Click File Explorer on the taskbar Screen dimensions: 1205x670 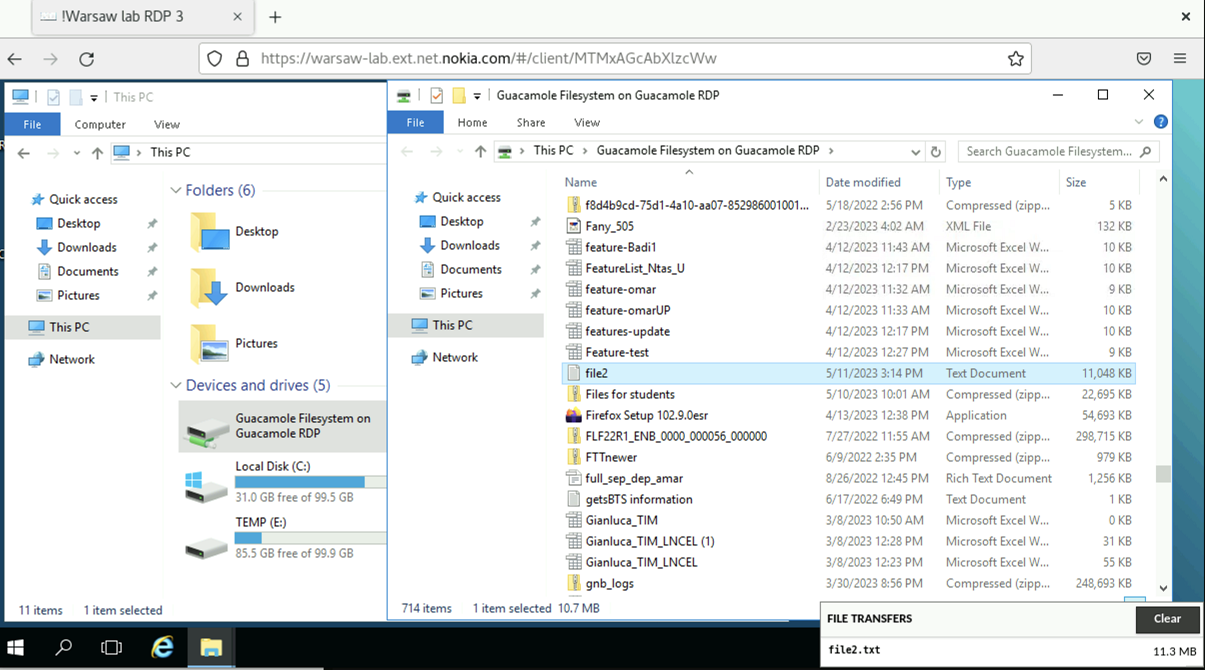coord(210,648)
